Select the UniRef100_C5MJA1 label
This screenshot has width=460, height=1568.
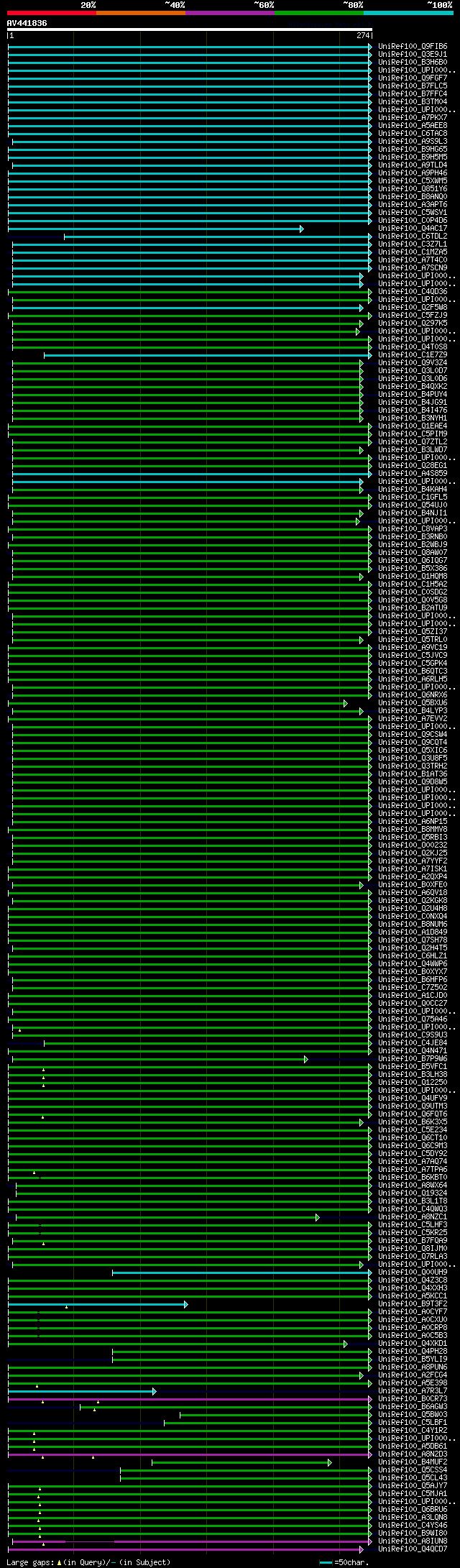click(413, 1494)
